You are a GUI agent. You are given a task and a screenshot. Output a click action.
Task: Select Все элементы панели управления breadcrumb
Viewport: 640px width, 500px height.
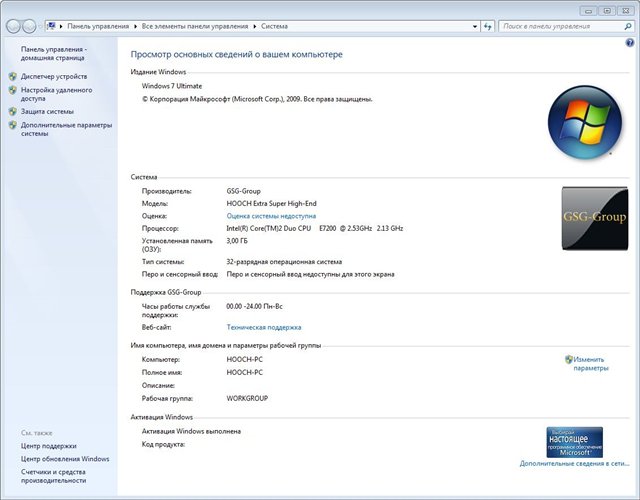195,26
